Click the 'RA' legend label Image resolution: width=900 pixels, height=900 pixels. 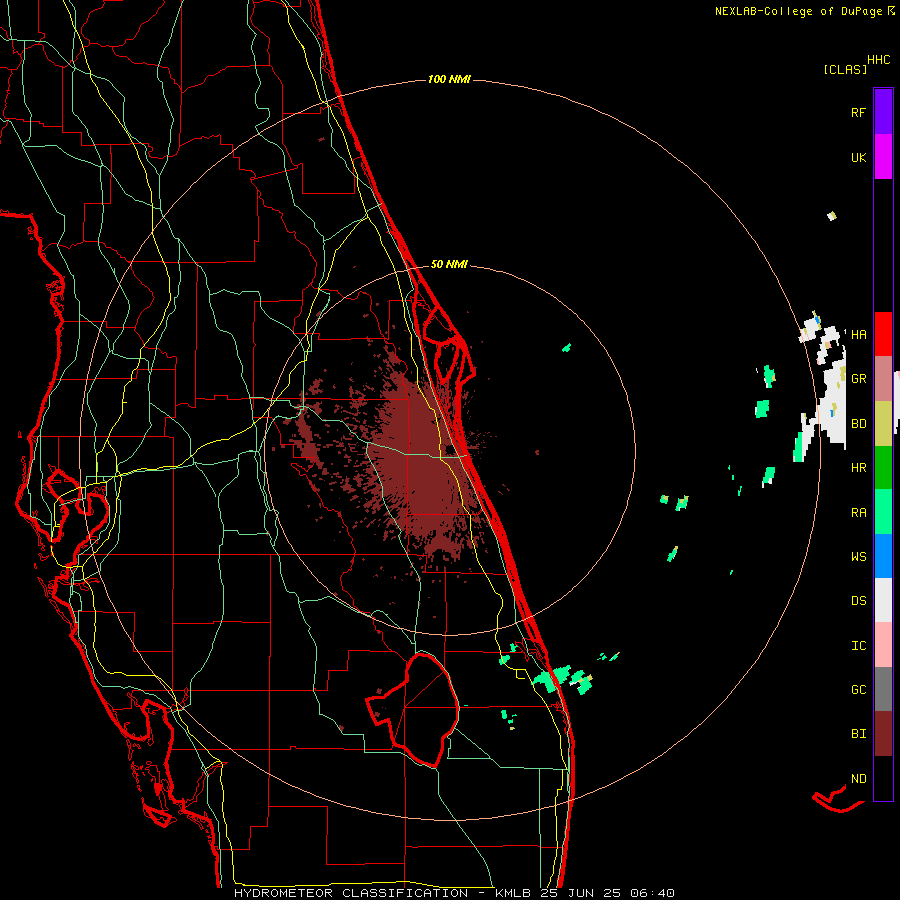tap(858, 513)
